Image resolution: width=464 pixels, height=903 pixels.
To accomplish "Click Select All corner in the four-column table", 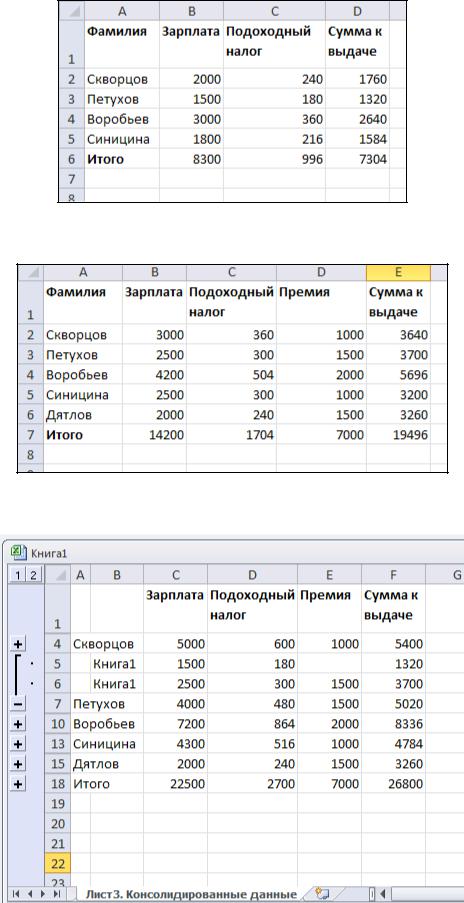I will tap(70, 10).
